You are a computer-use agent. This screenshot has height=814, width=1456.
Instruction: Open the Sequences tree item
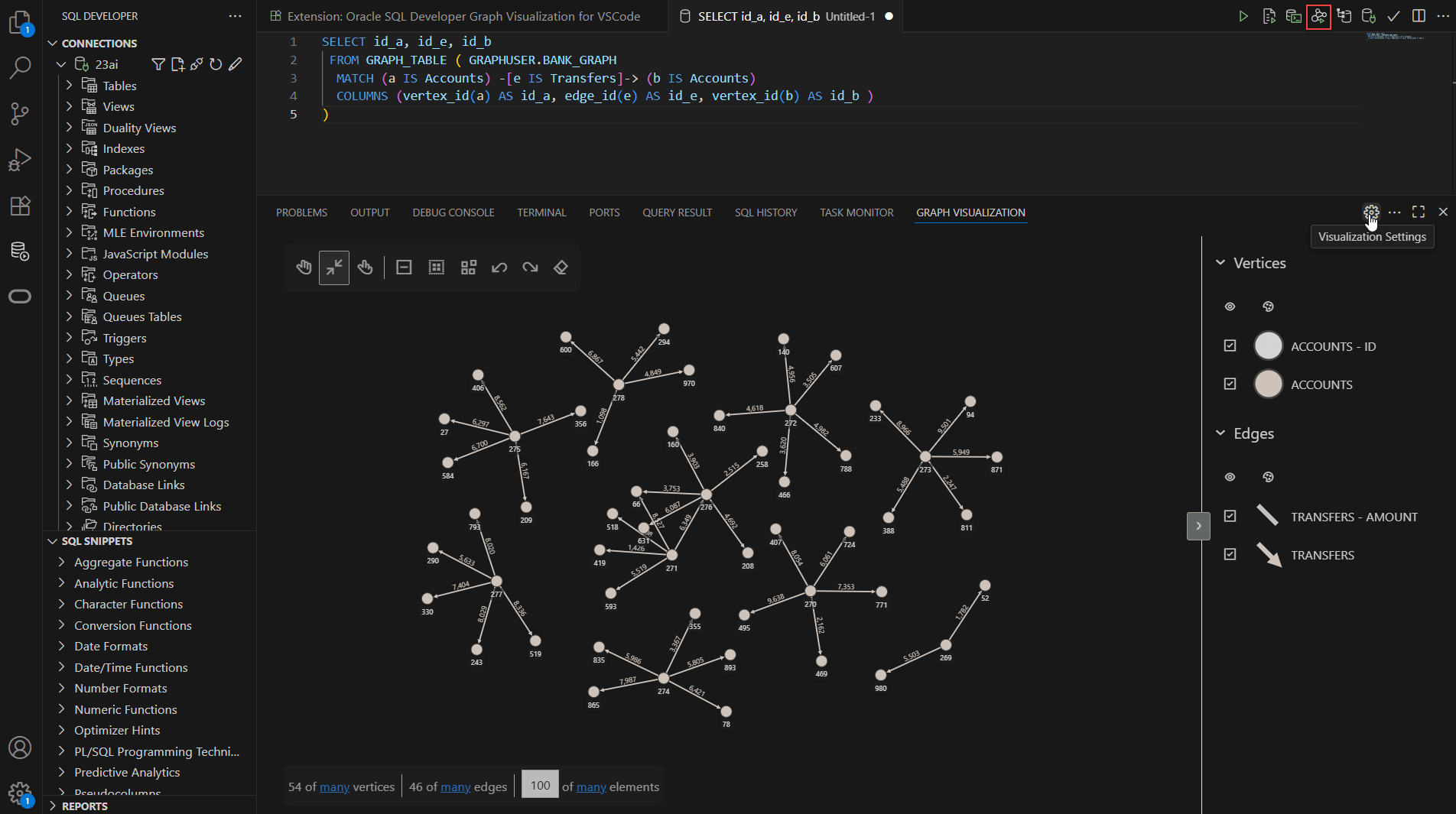132,380
